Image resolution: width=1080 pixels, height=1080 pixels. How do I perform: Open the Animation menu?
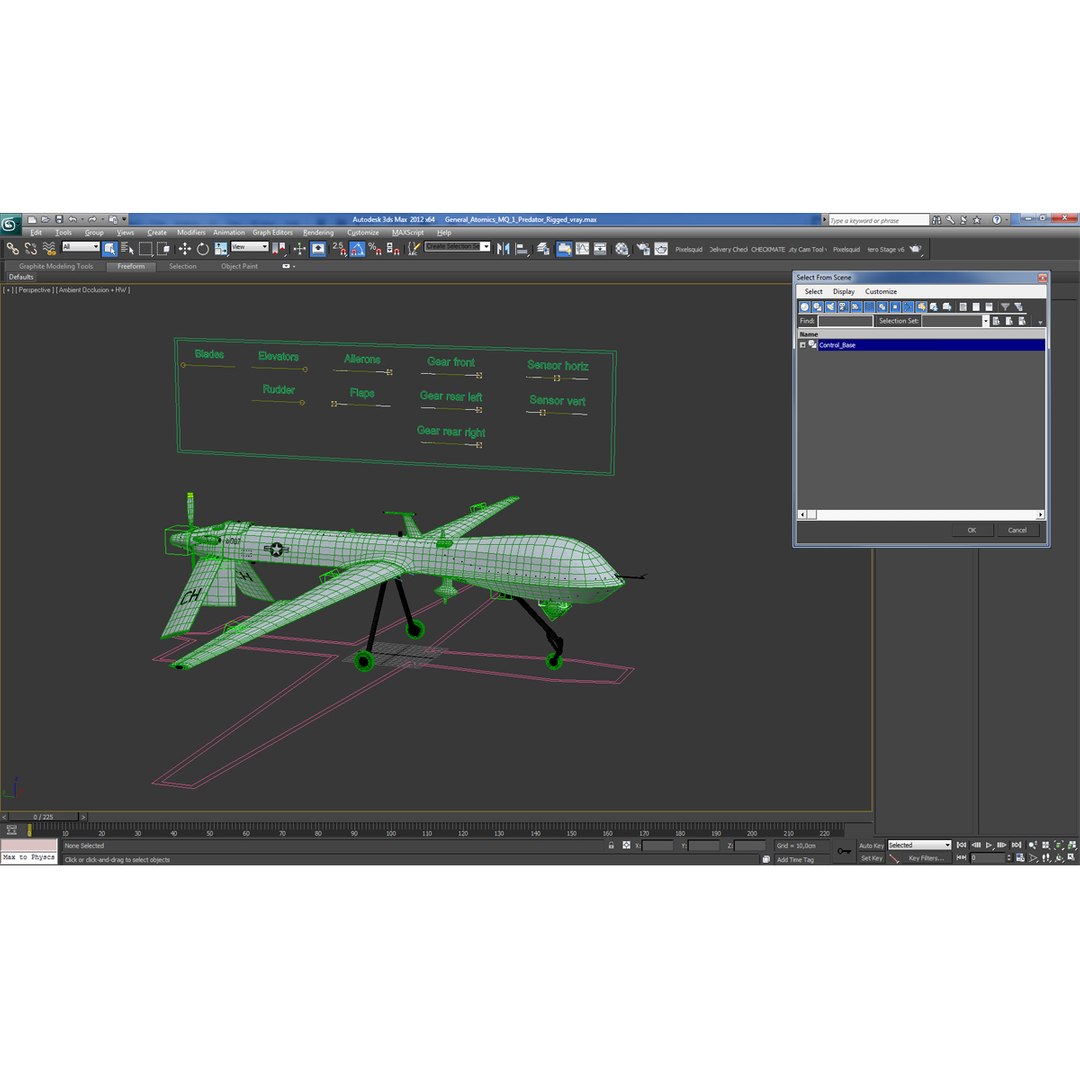tap(229, 233)
